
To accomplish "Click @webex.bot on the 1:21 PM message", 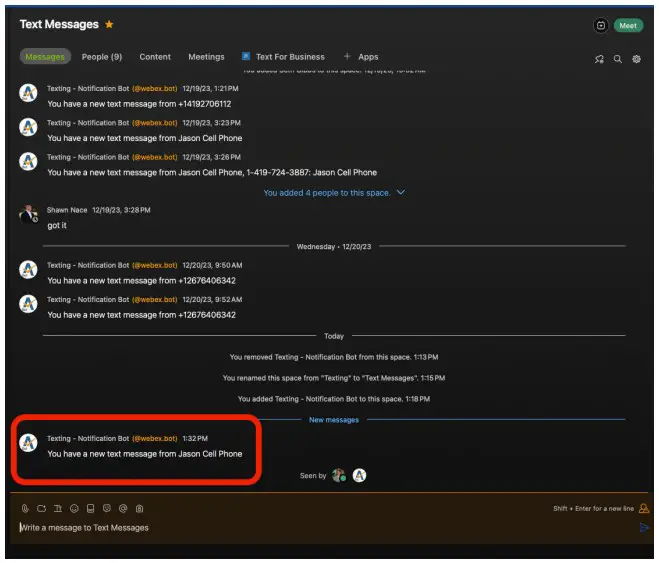I will click(x=155, y=89).
